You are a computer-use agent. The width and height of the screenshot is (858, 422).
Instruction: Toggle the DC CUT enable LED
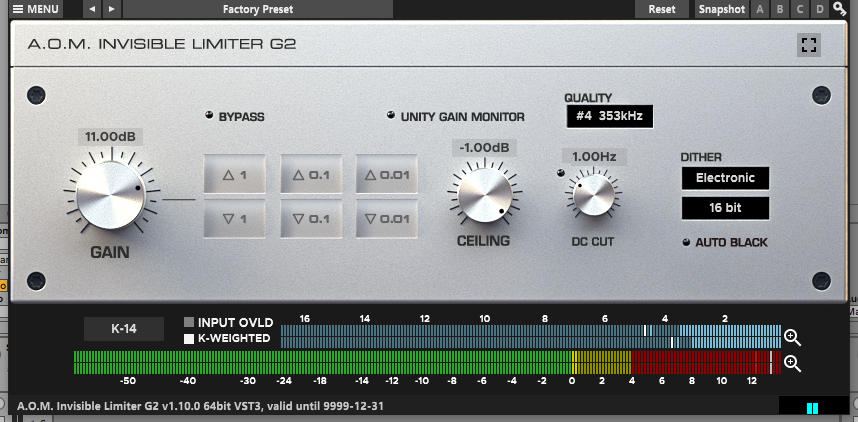click(560, 174)
